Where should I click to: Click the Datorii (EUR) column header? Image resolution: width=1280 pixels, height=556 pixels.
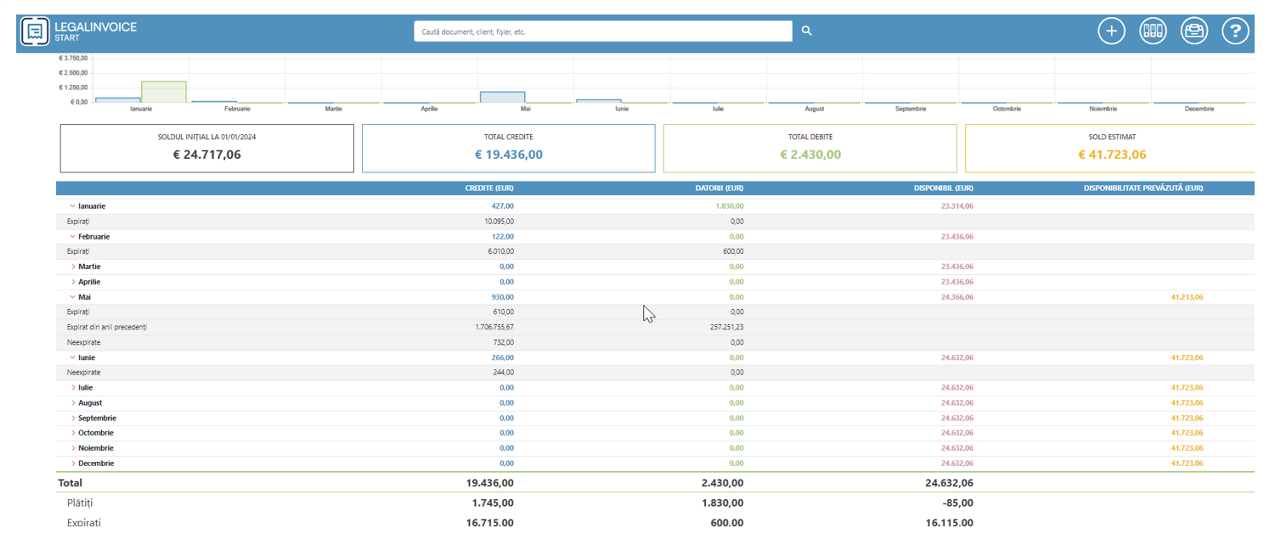coord(718,188)
